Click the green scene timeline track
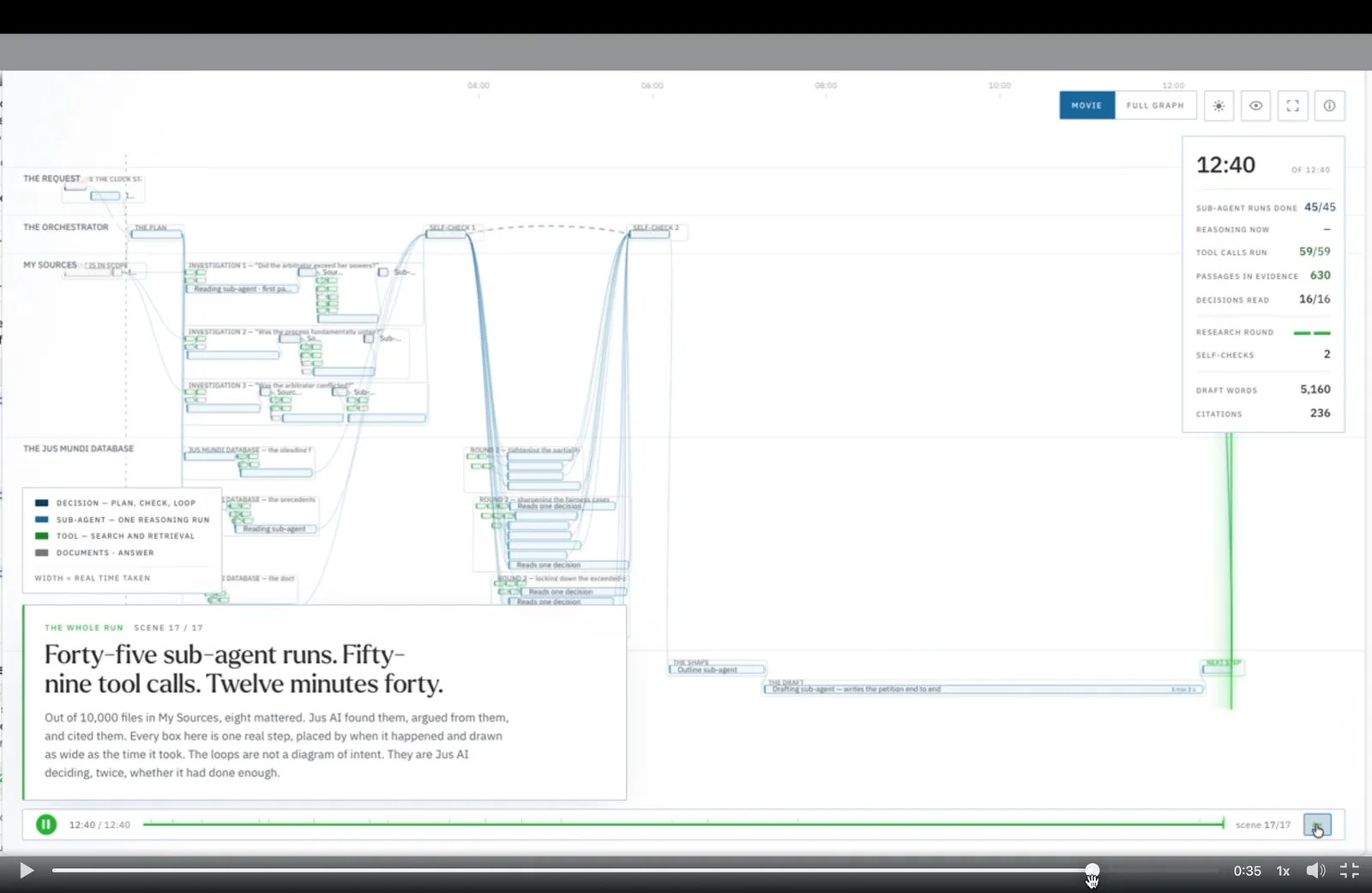This screenshot has height=893, width=1372. [683, 824]
